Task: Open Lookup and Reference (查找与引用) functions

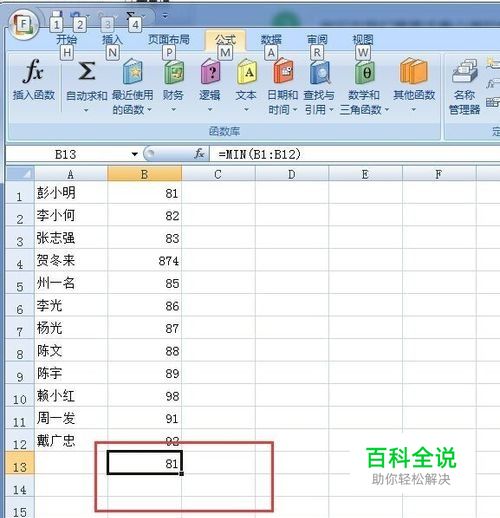Action: [x=319, y=87]
